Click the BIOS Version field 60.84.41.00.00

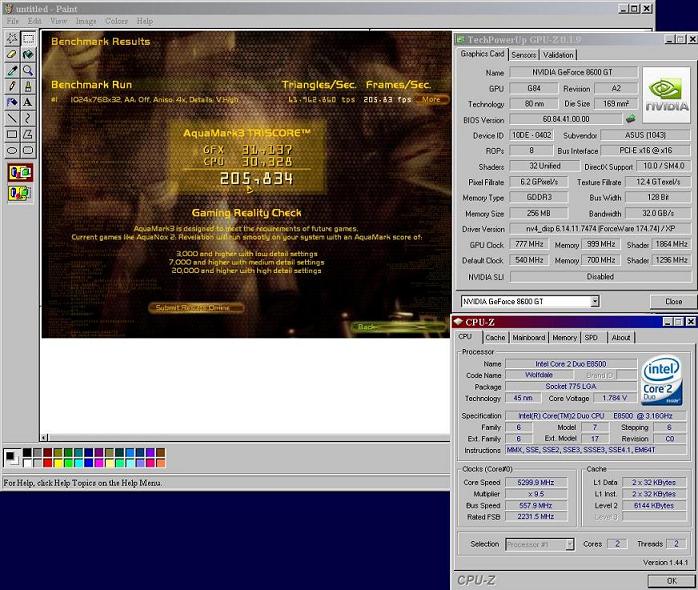tap(566, 119)
